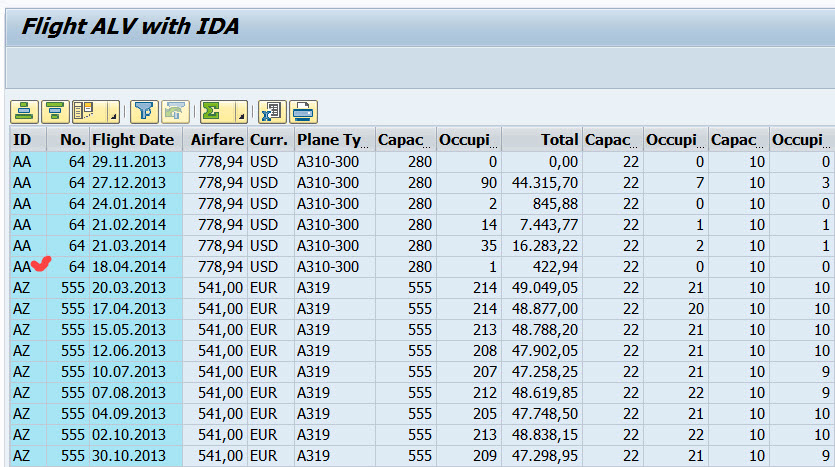Click the Curr. column header
This screenshot has height=467, width=835.
[x=269, y=140]
